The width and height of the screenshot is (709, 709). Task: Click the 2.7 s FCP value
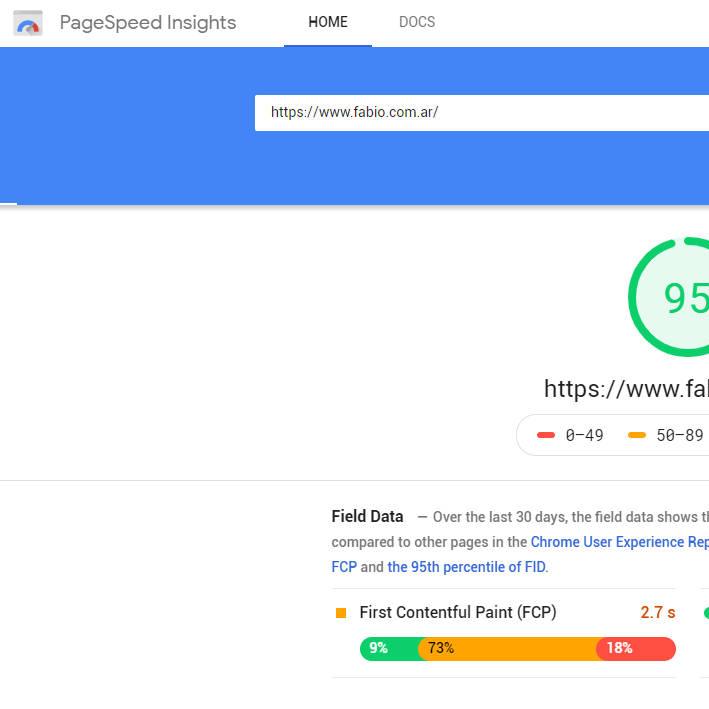click(x=657, y=612)
